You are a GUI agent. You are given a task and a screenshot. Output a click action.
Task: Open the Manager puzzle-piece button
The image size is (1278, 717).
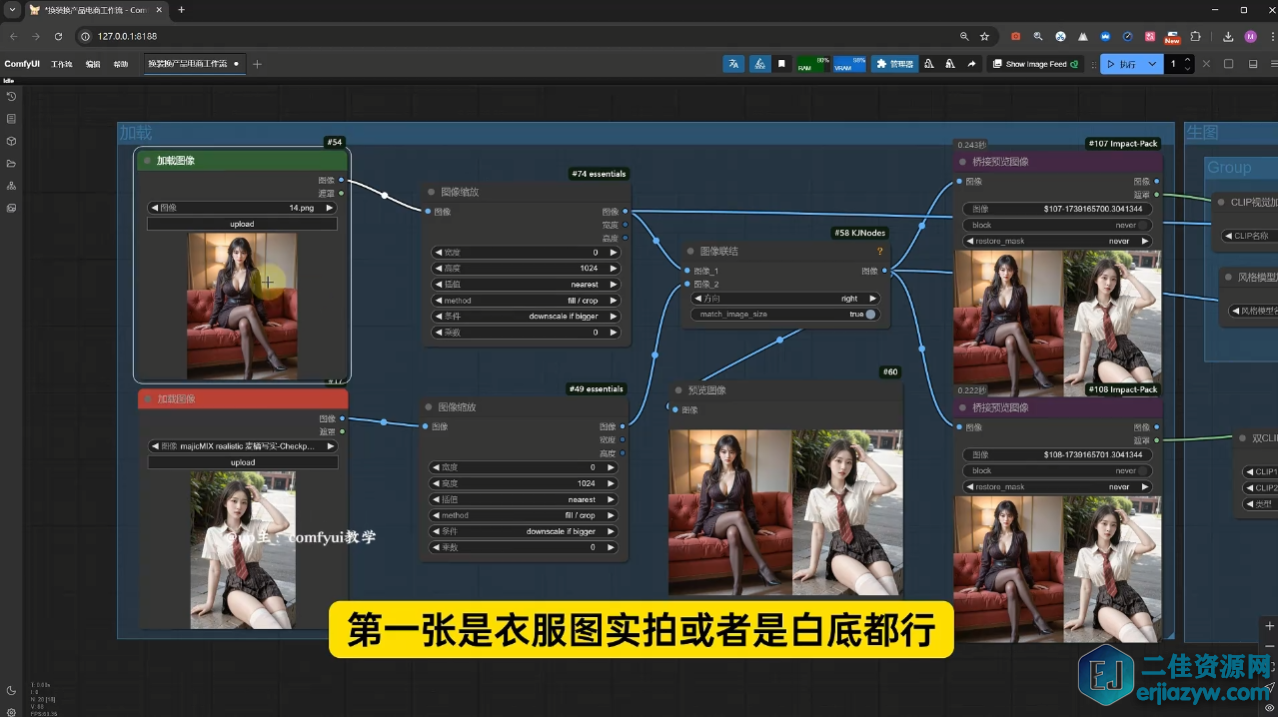tap(895, 64)
